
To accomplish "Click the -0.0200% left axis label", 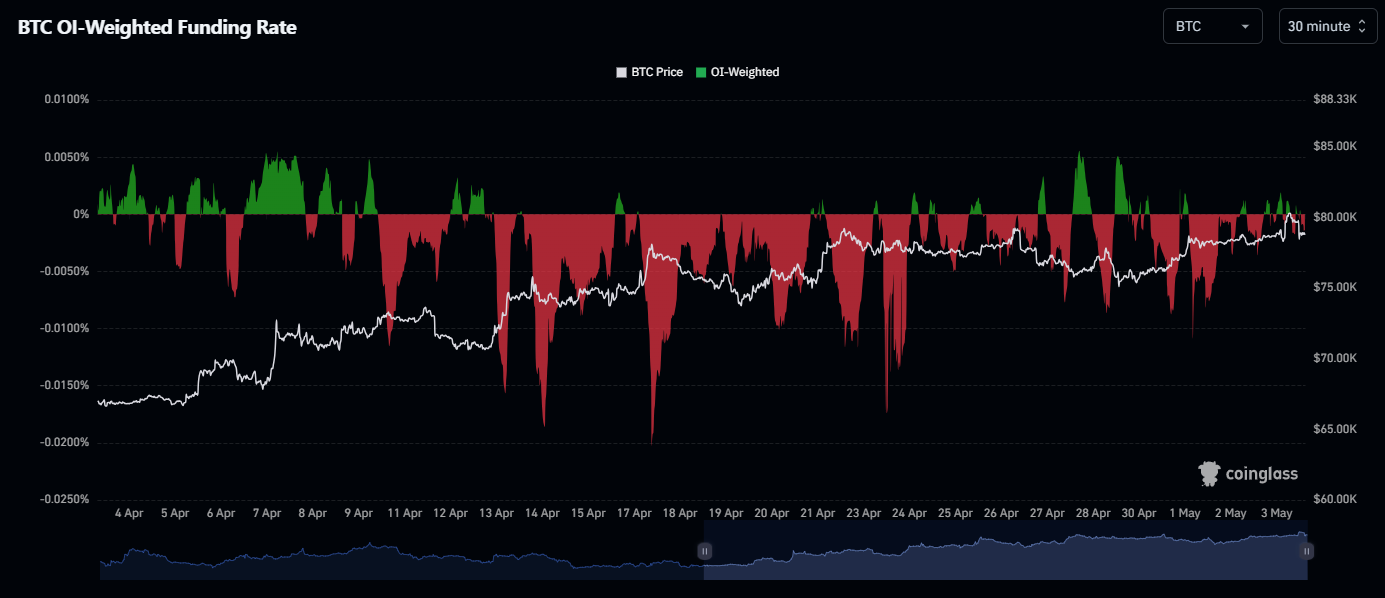I will [x=65, y=442].
